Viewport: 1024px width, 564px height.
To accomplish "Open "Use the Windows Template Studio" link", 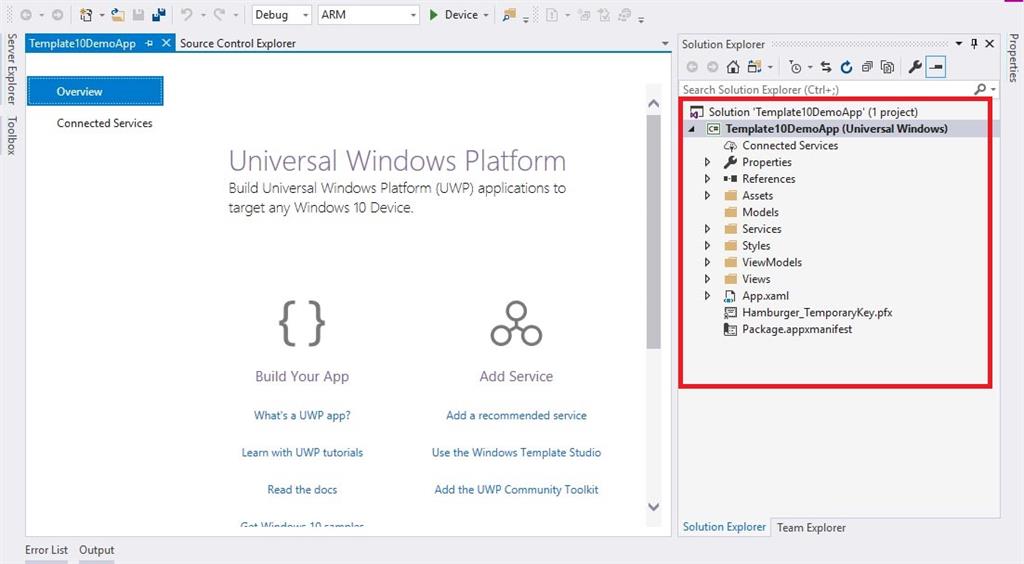I will pos(517,452).
